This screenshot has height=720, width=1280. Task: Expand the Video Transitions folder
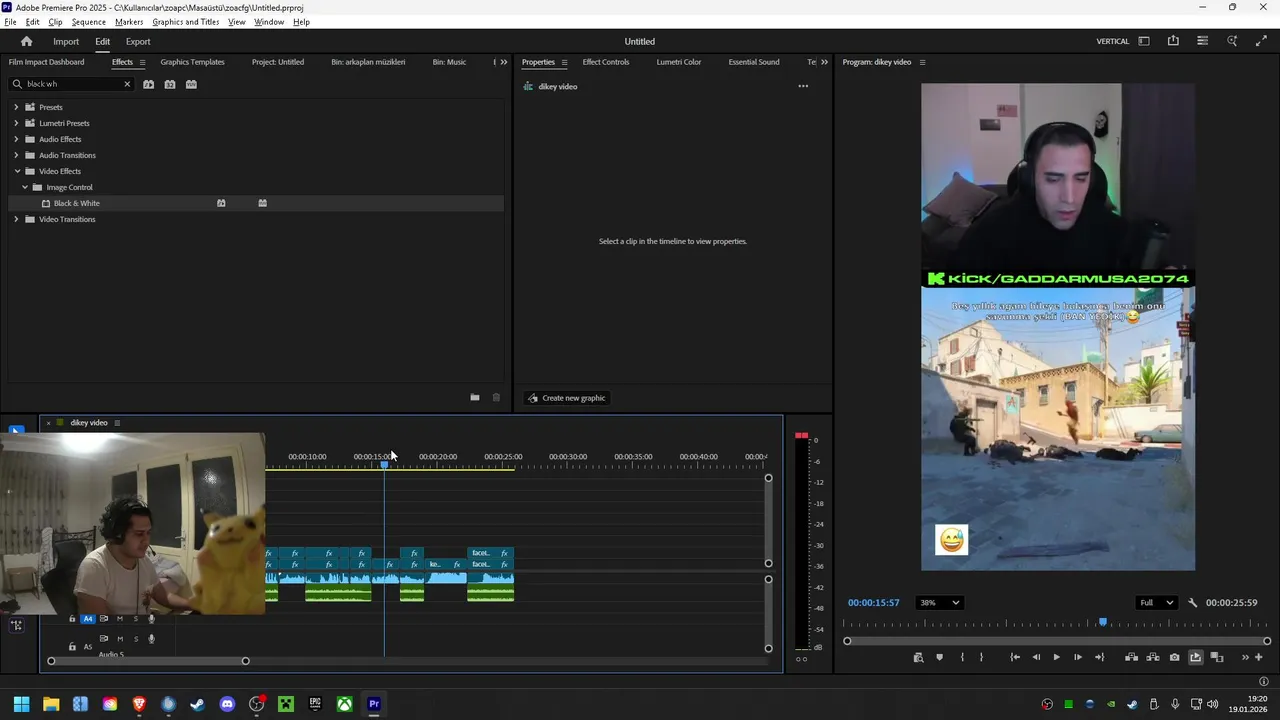coord(16,219)
